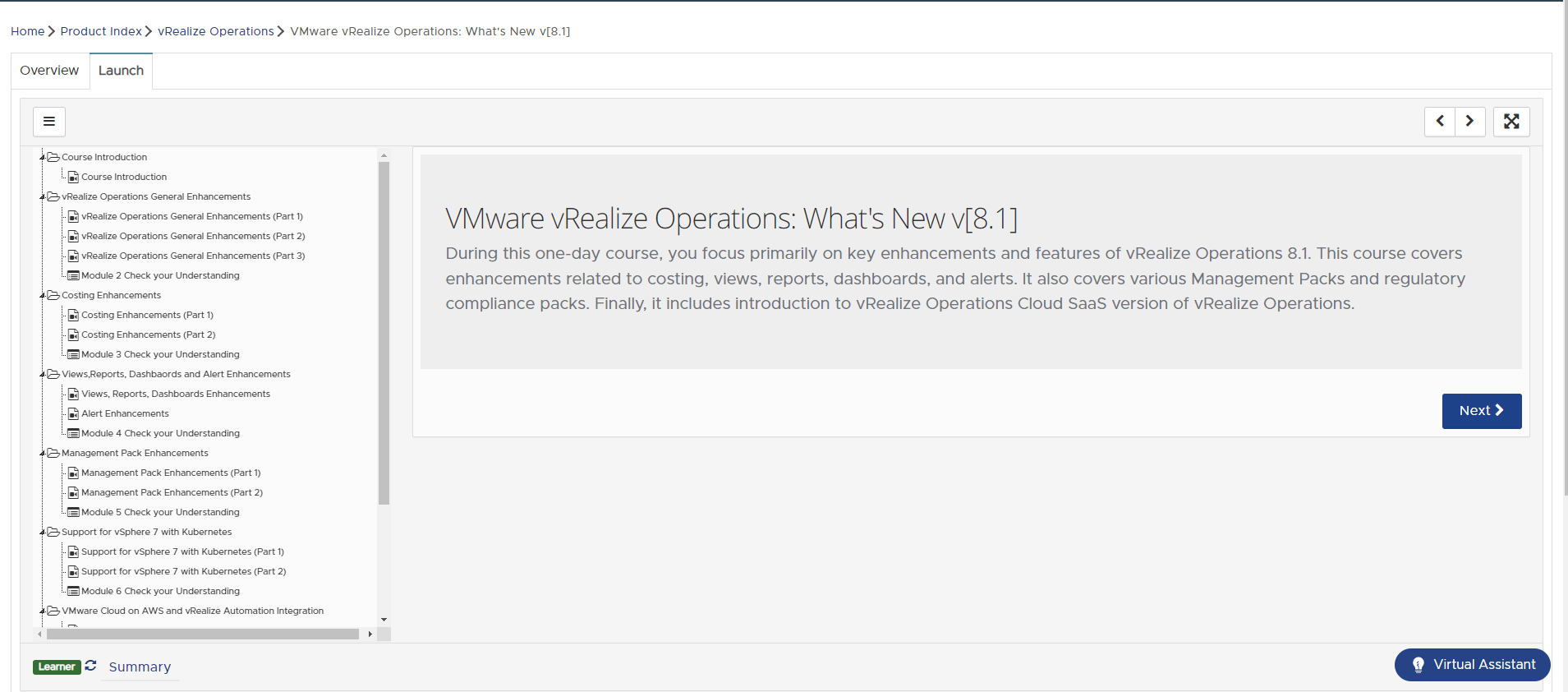1568x692 pixels.
Task: Open Support for vSphere 7 with Kubernetes (Part 1)
Action: 182,551
